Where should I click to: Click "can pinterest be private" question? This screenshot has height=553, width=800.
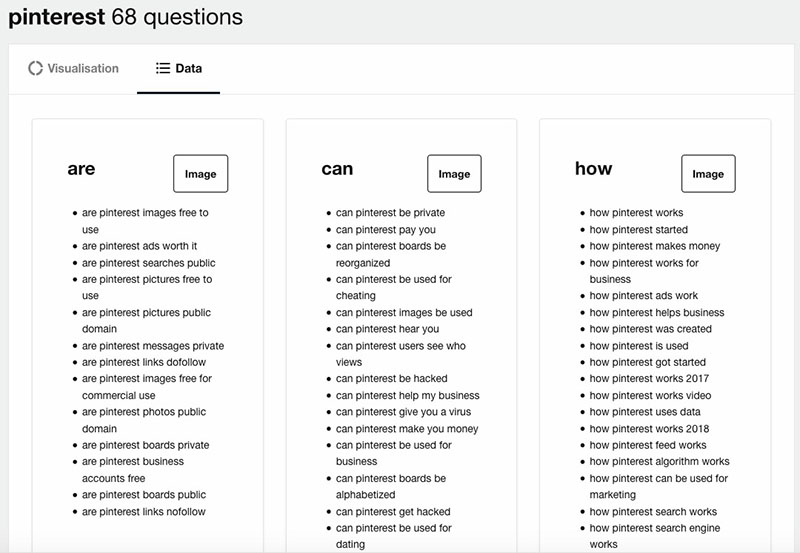pos(390,213)
